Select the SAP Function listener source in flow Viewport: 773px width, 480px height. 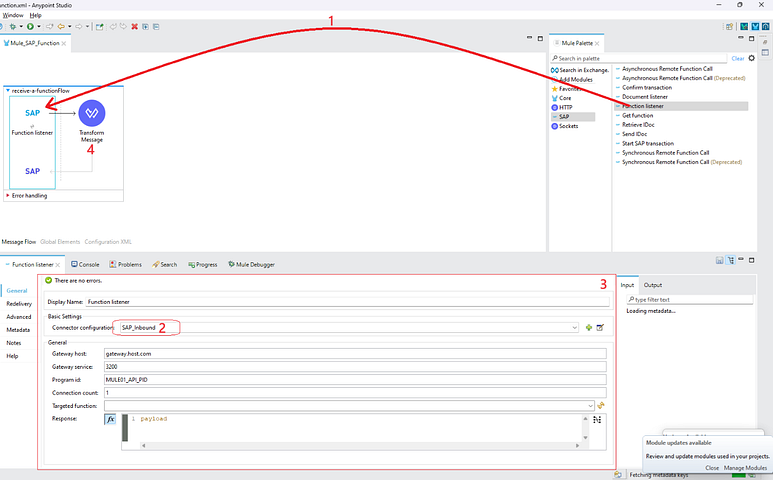pos(33,113)
